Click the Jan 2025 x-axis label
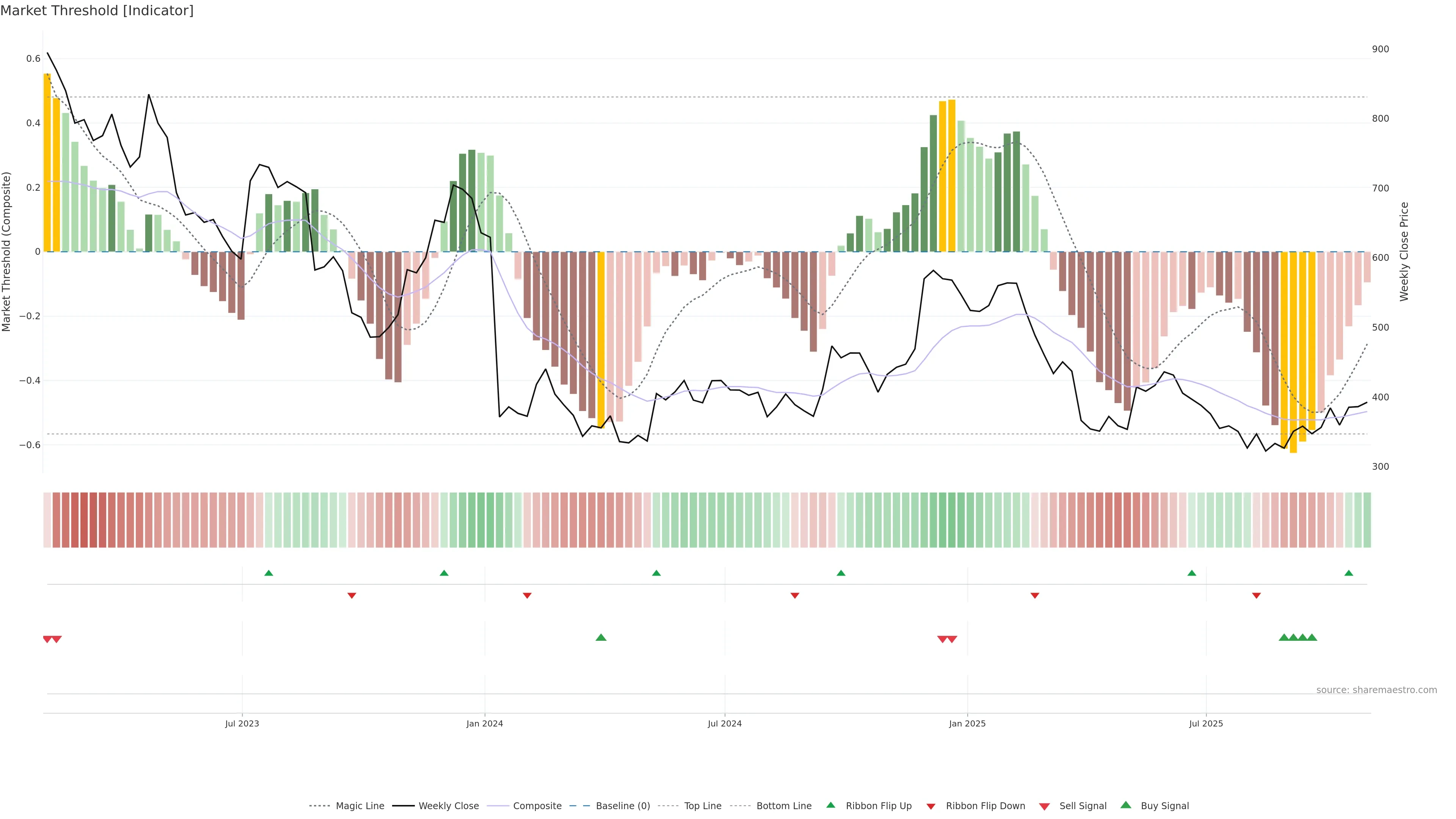Viewport: 1456px width, 819px height. [x=967, y=723]
